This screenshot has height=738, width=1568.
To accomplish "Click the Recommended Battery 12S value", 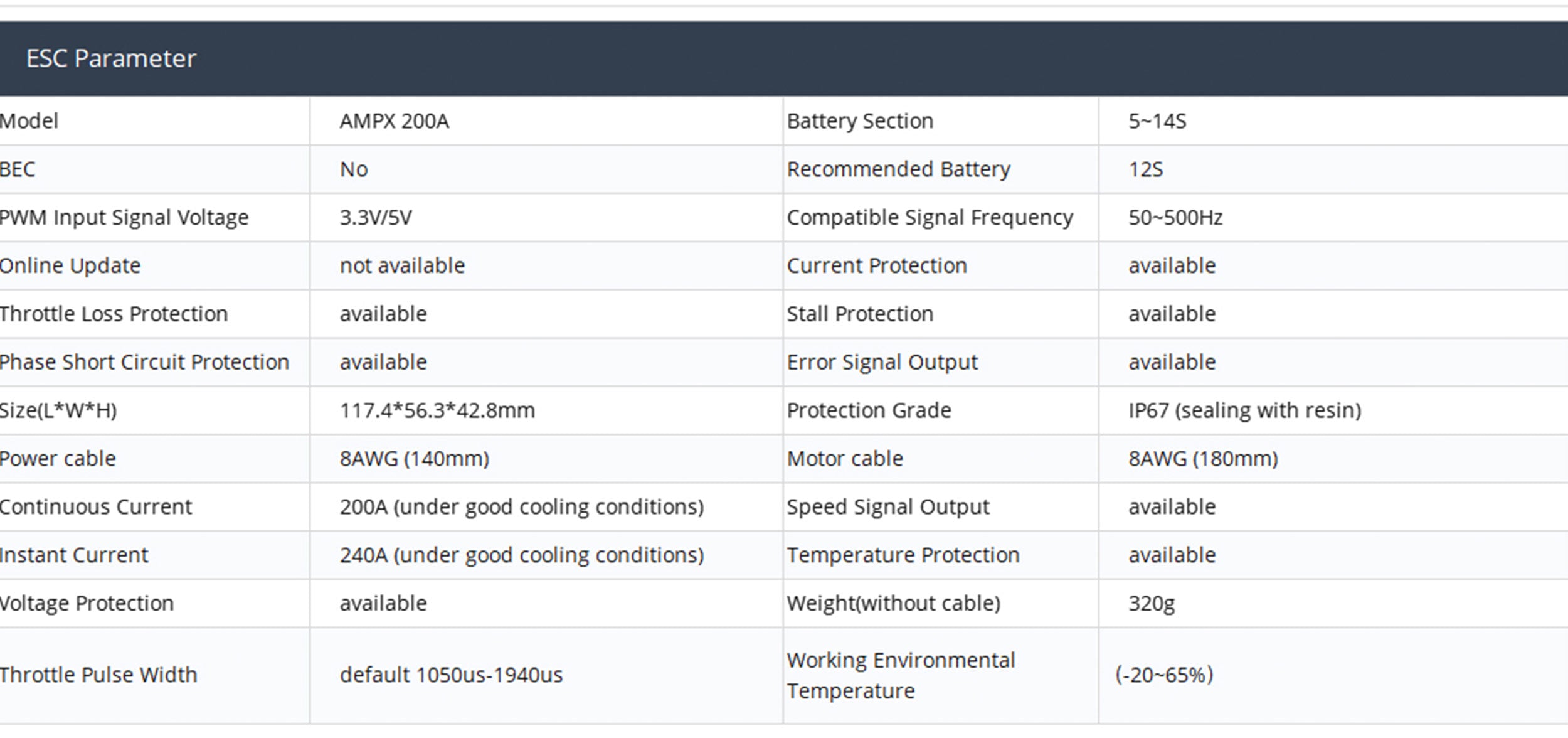I will coord(1145,169).
